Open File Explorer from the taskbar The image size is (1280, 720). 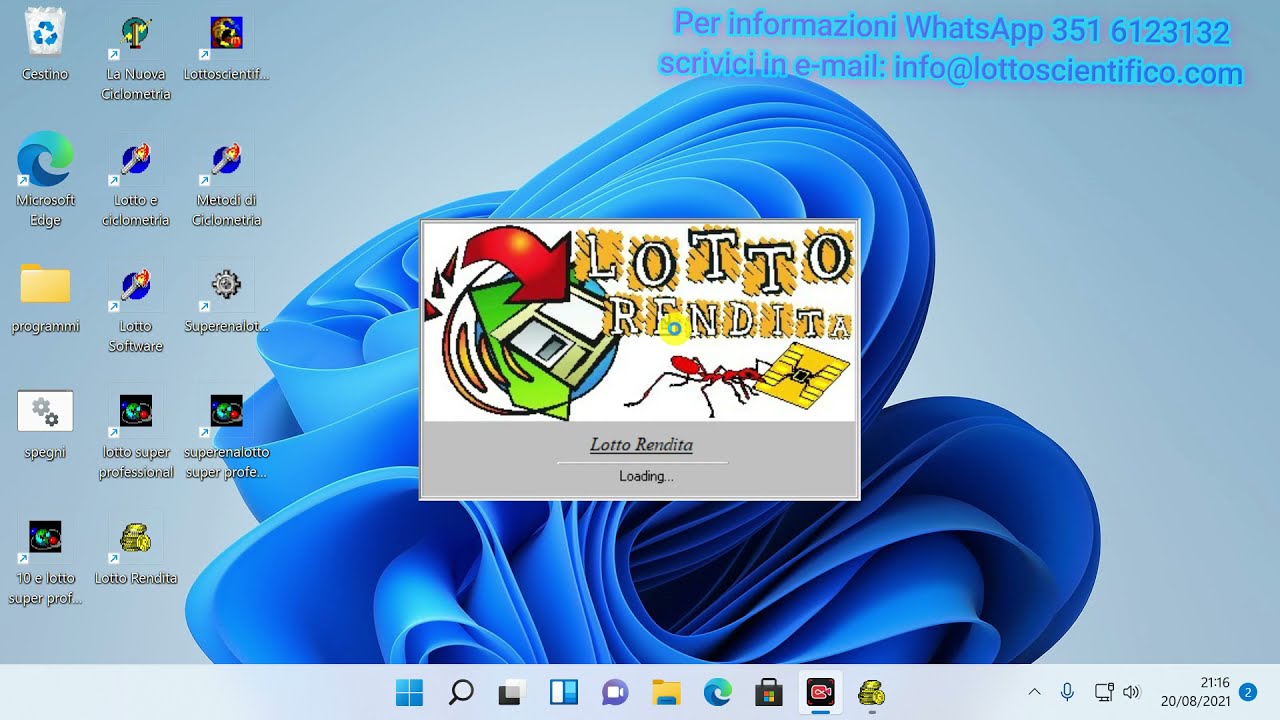pyautogui.click(x=666, y=692)
